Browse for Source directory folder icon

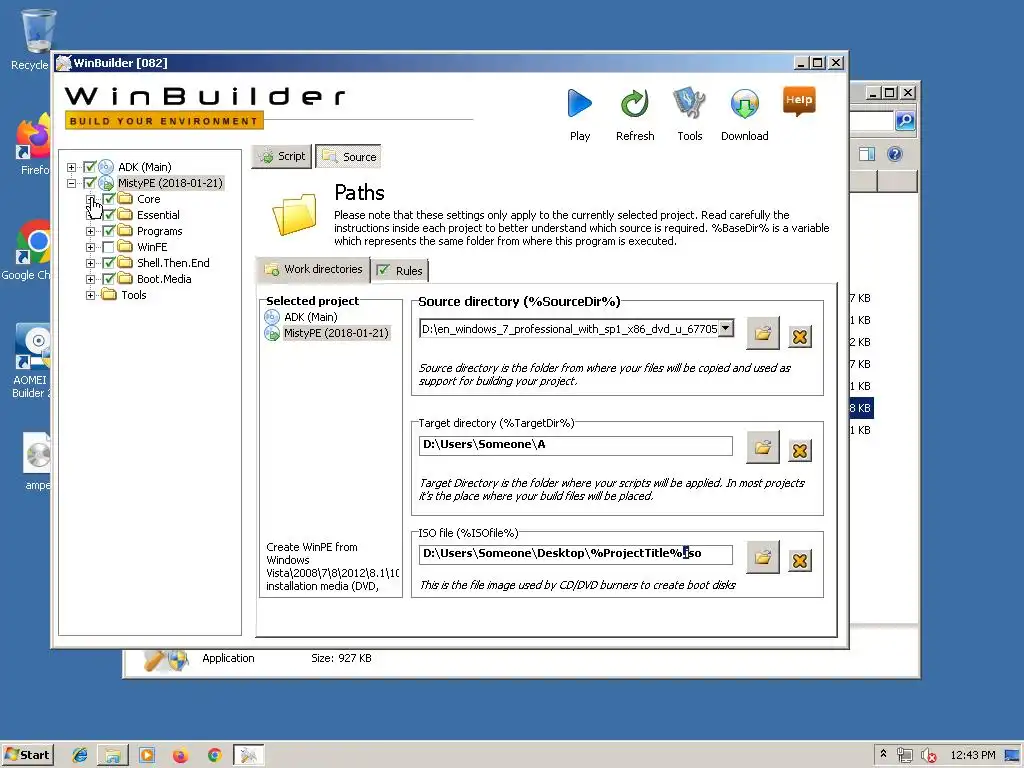coord(763,334)
